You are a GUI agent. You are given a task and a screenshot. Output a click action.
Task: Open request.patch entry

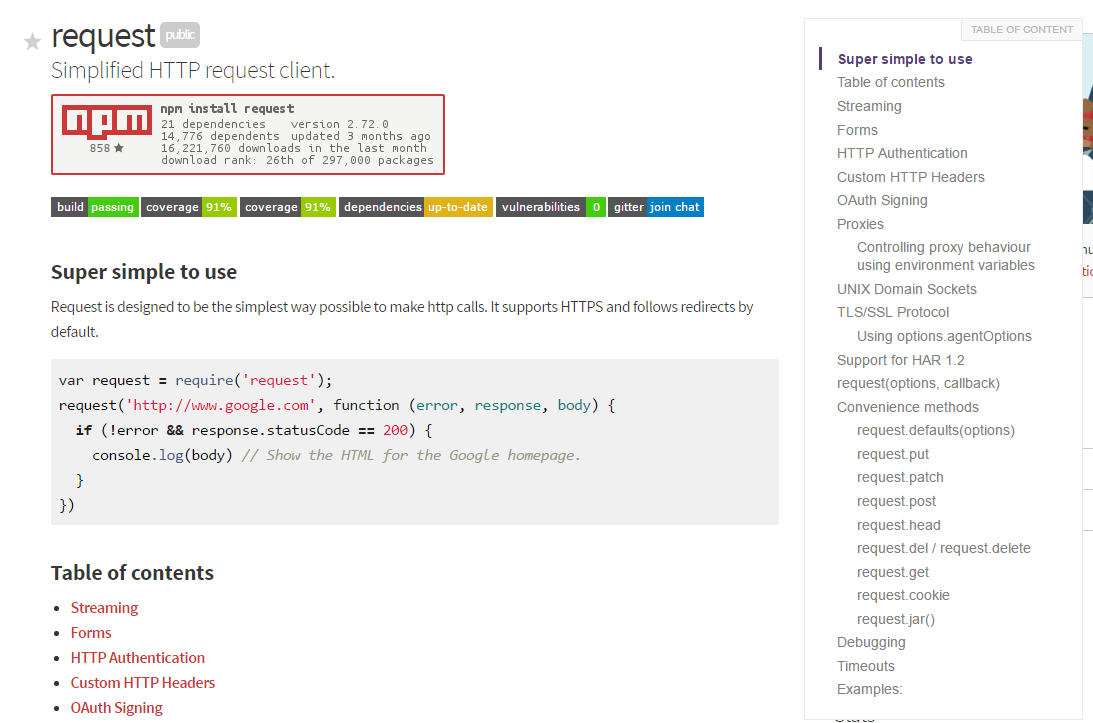900,478
